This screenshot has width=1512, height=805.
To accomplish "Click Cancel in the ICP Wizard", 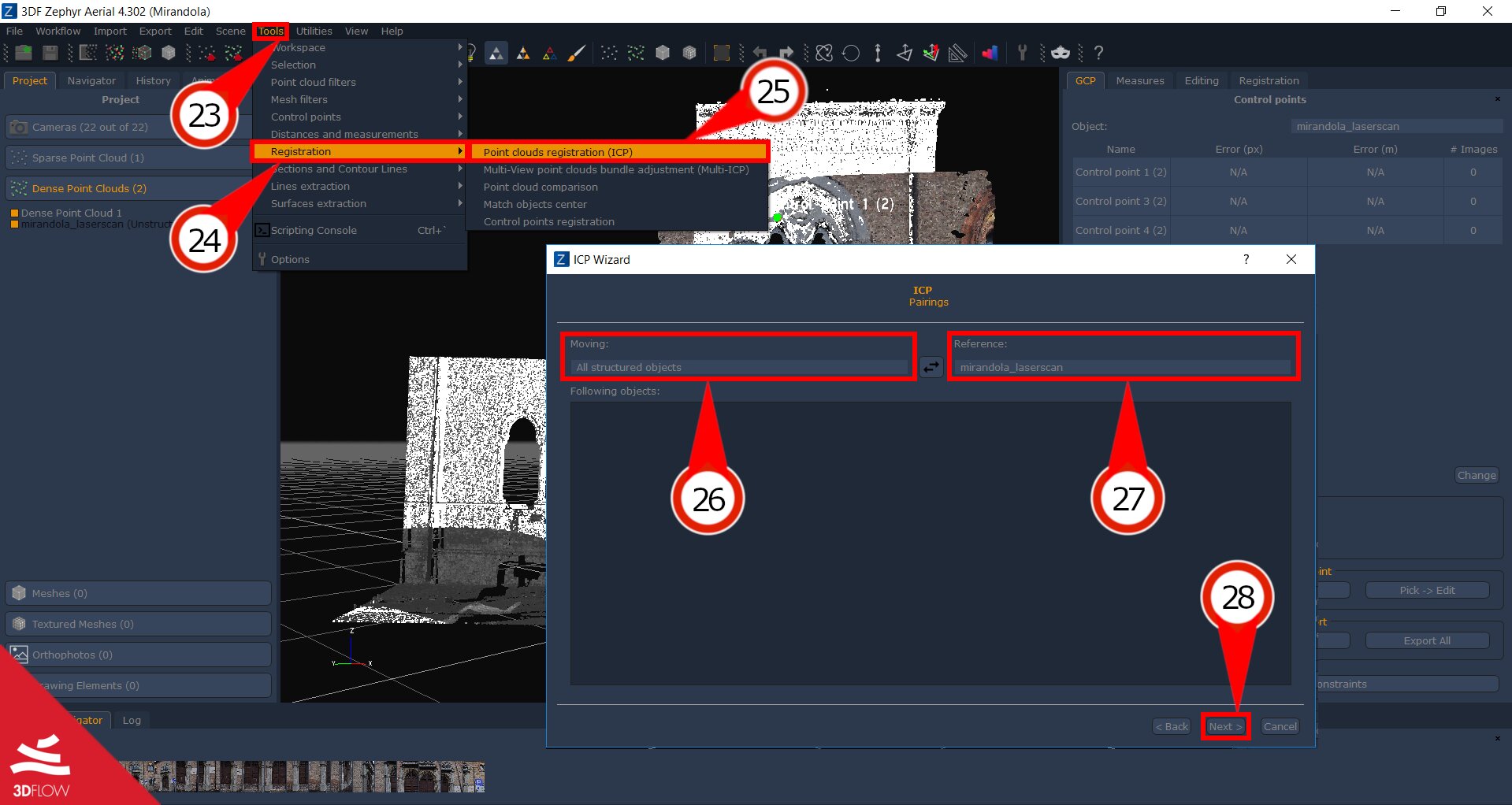I will [x=1280, y=726].
